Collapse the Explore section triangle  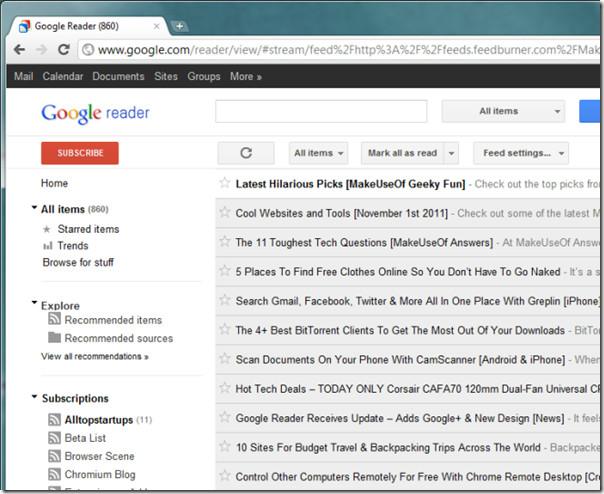(34, 302)
